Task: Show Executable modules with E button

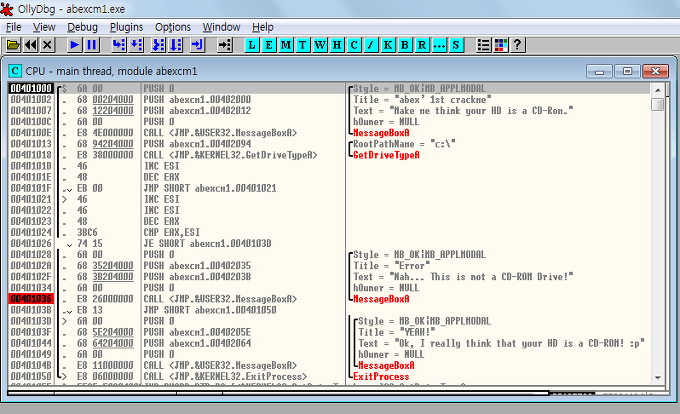Action: click(269, 45)
